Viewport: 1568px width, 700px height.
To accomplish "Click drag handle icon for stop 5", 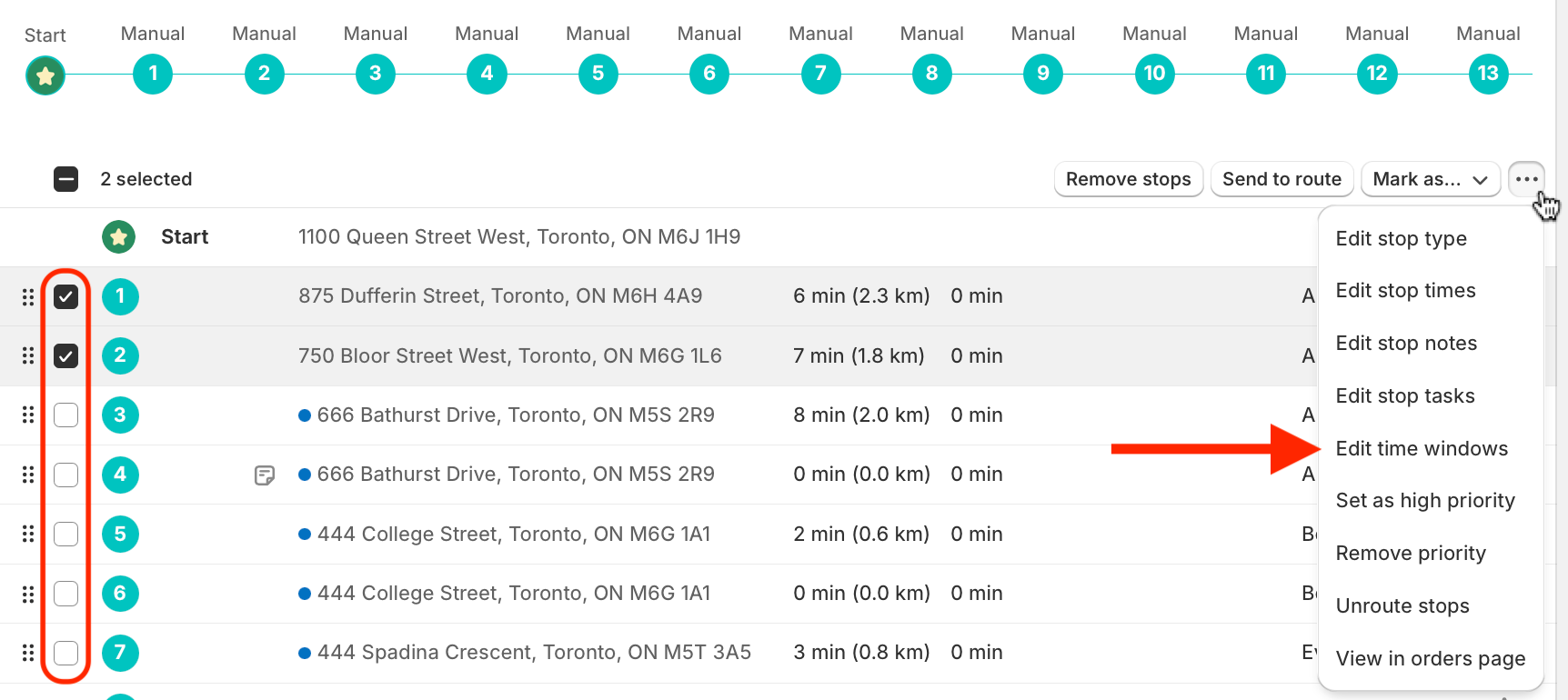I will coord(28,534).
